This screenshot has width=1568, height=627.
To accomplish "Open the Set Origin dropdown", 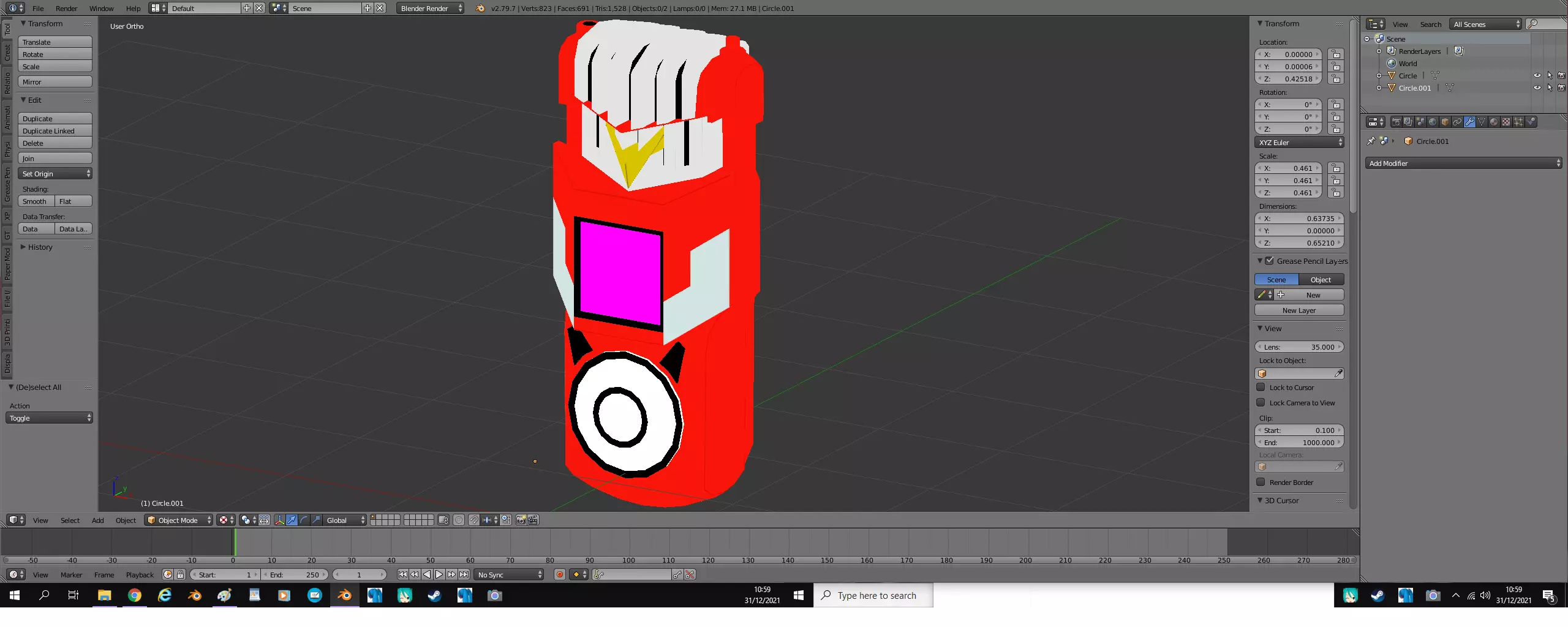I will [55, 174].
